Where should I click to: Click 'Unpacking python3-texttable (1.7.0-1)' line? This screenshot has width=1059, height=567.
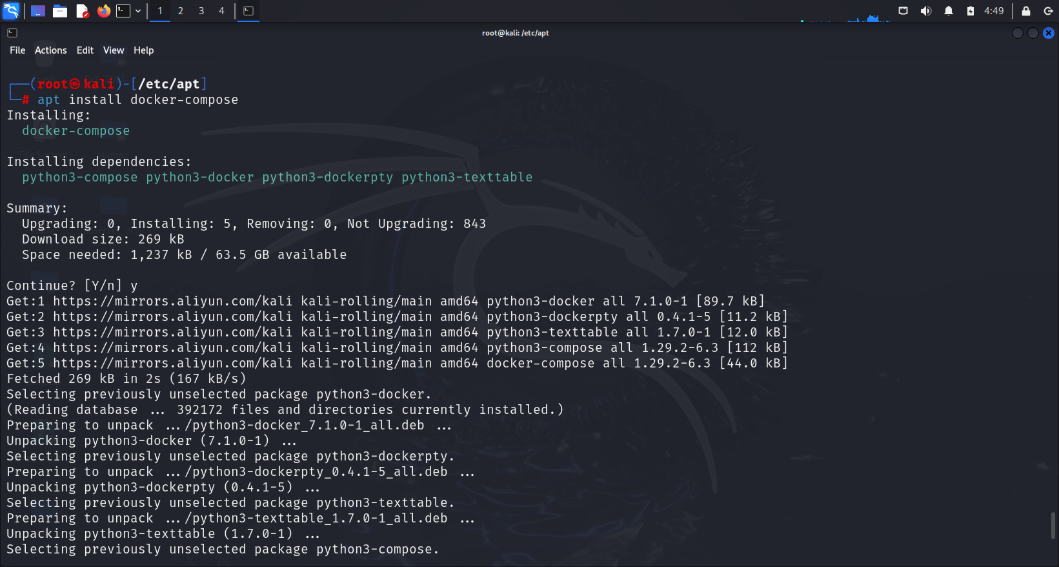[x=163, y=534]
